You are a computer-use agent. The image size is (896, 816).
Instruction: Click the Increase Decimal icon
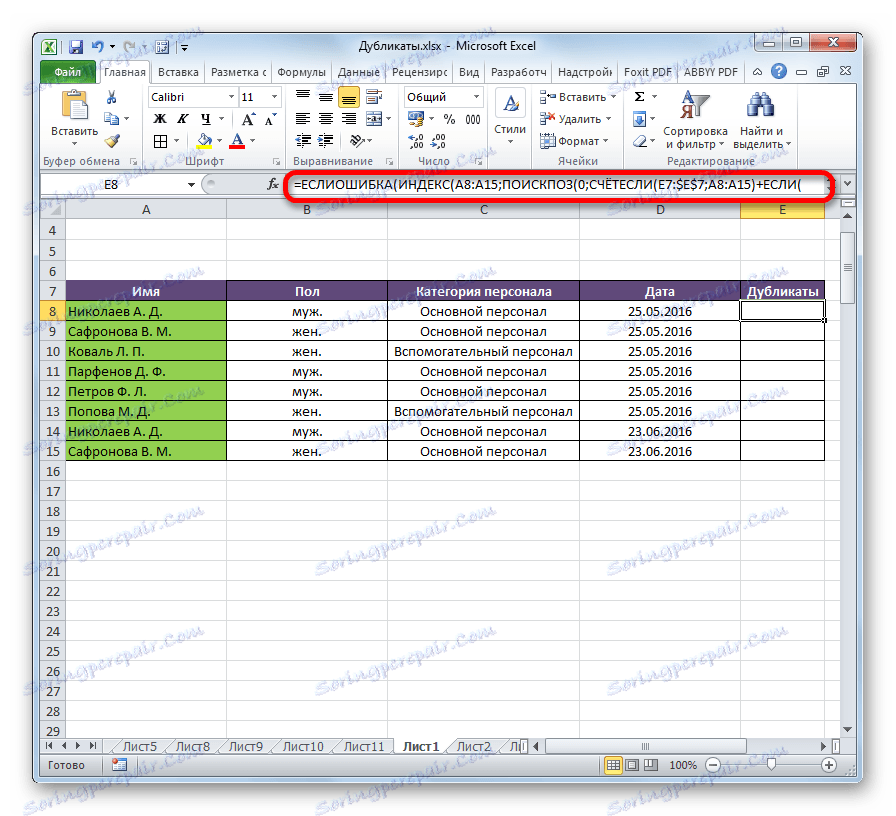click(x=416, y=143)
